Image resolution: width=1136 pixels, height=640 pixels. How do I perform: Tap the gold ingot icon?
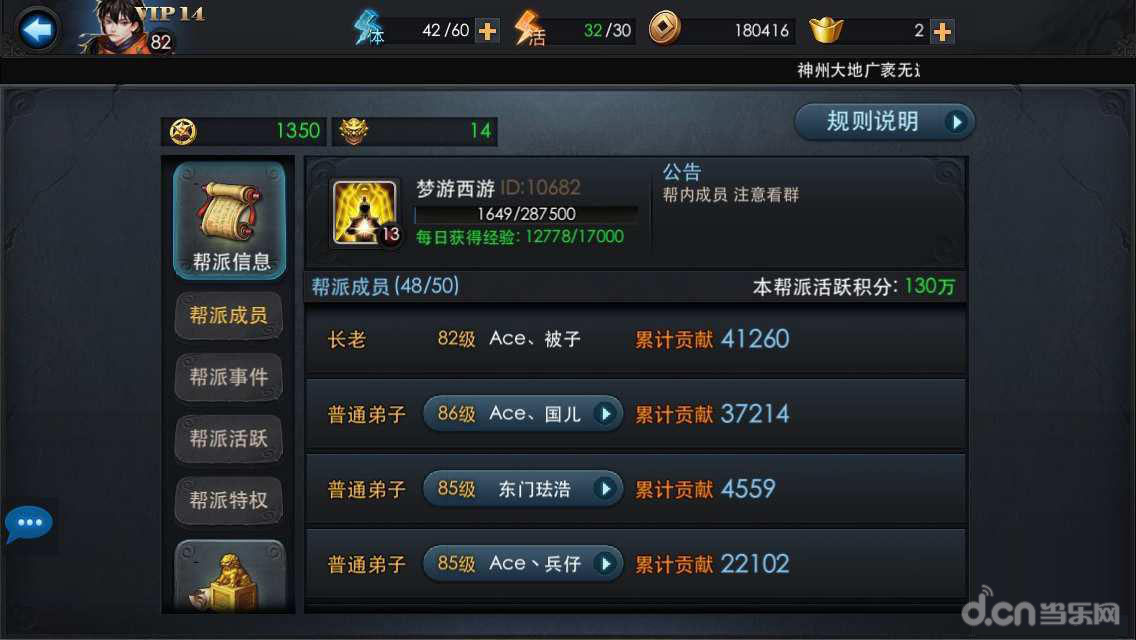pyautogui.click(x=826, y=30)
